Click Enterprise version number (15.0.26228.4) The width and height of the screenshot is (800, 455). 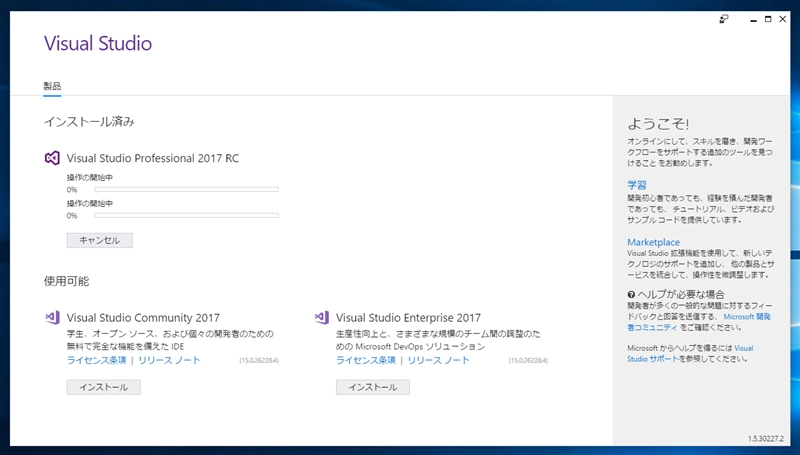click(x=529, y=361)
